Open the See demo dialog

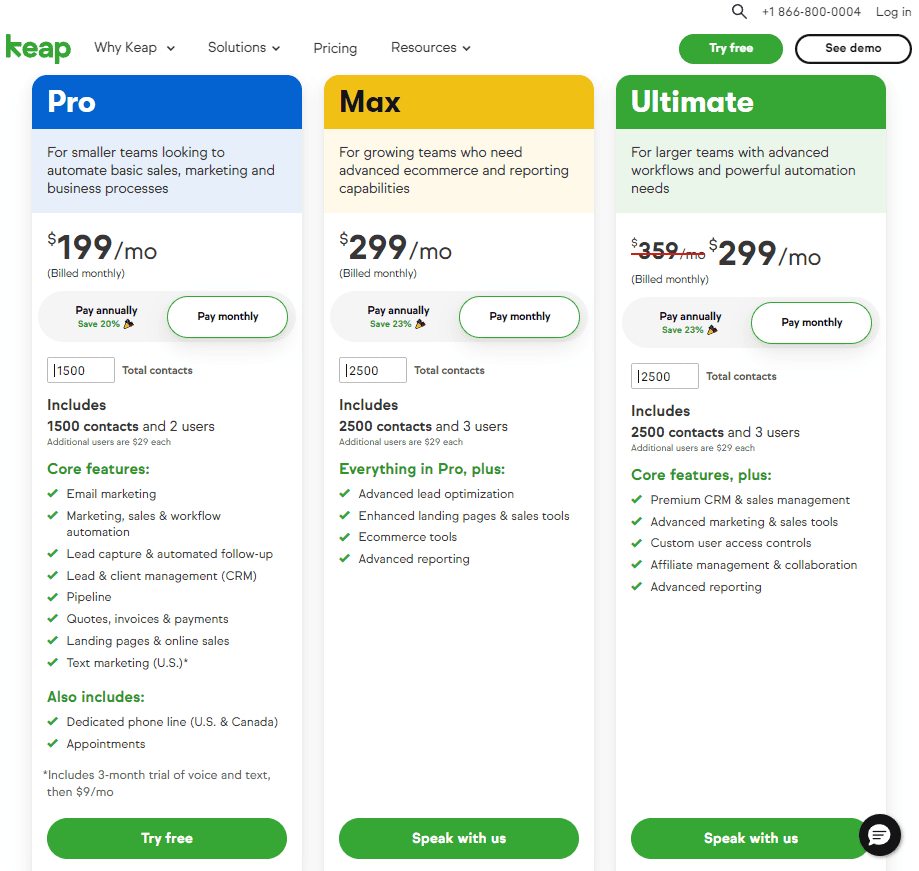click(x=853, y=48)
